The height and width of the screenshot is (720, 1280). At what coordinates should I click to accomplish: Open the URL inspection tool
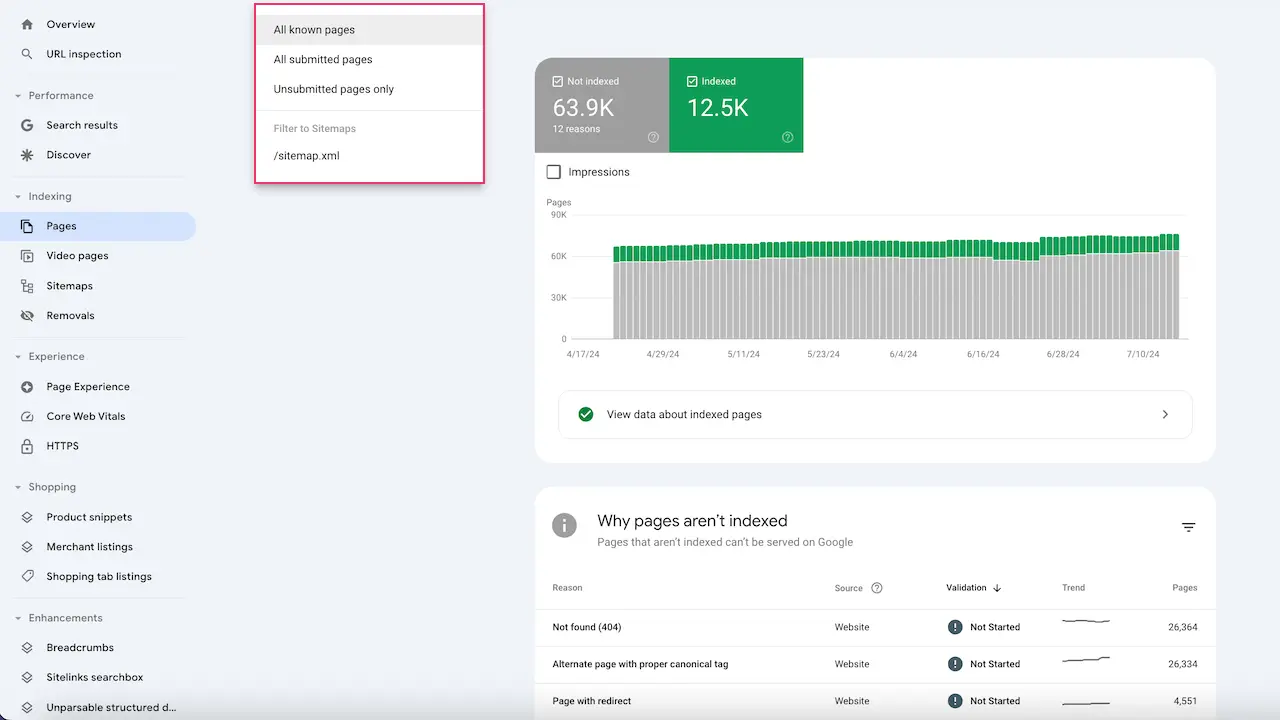click(84, 54)
